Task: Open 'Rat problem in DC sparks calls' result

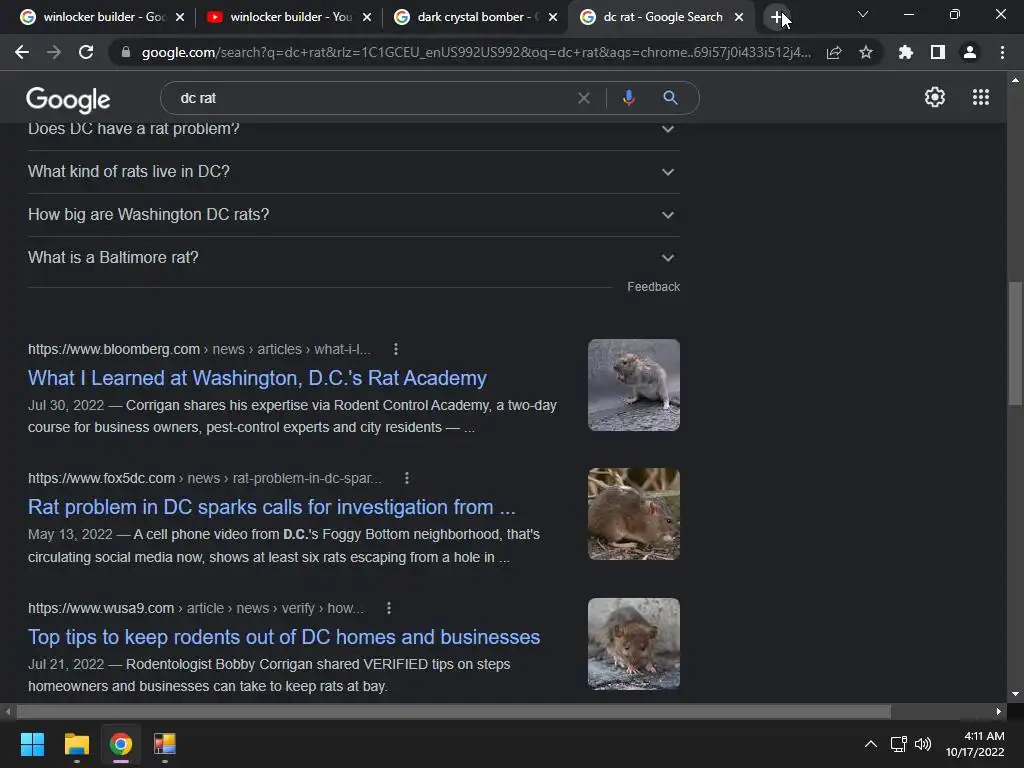Action: coord(272,507)
